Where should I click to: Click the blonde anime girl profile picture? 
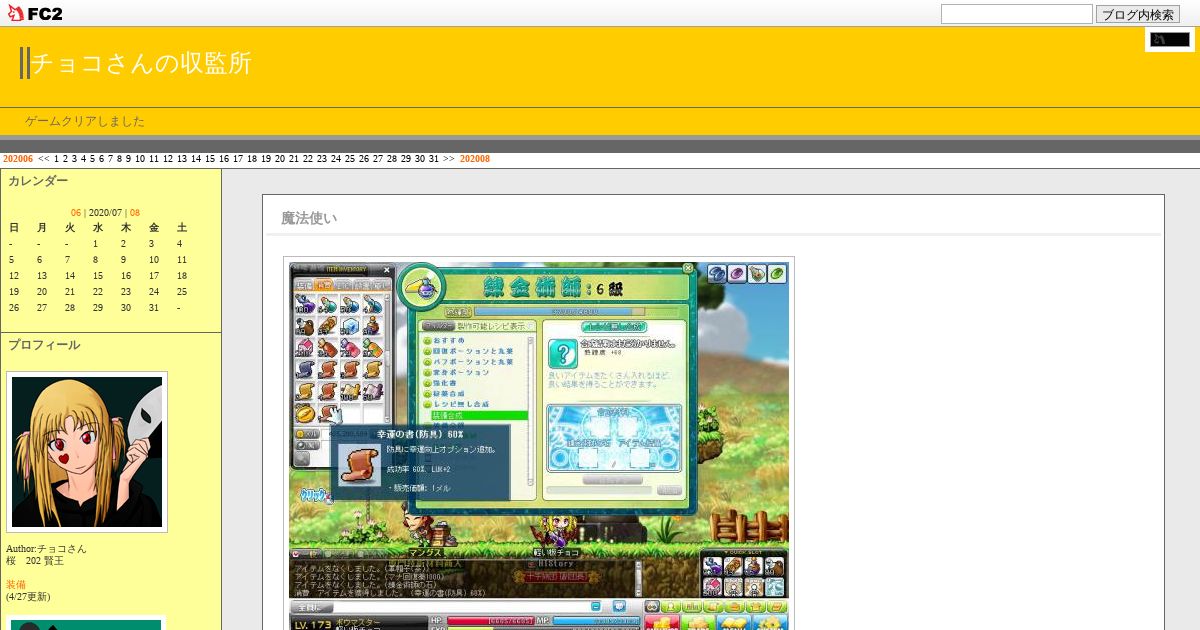point(87,452)
